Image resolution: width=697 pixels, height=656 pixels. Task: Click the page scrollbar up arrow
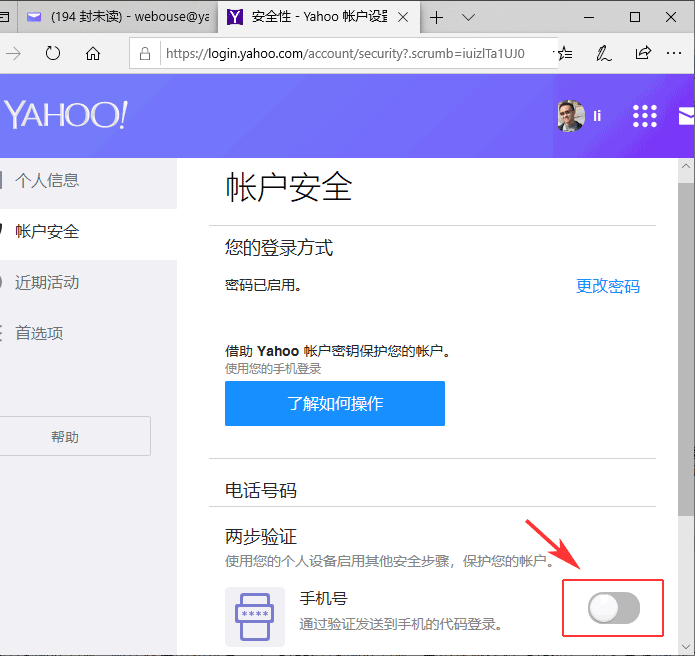(686, 167)
